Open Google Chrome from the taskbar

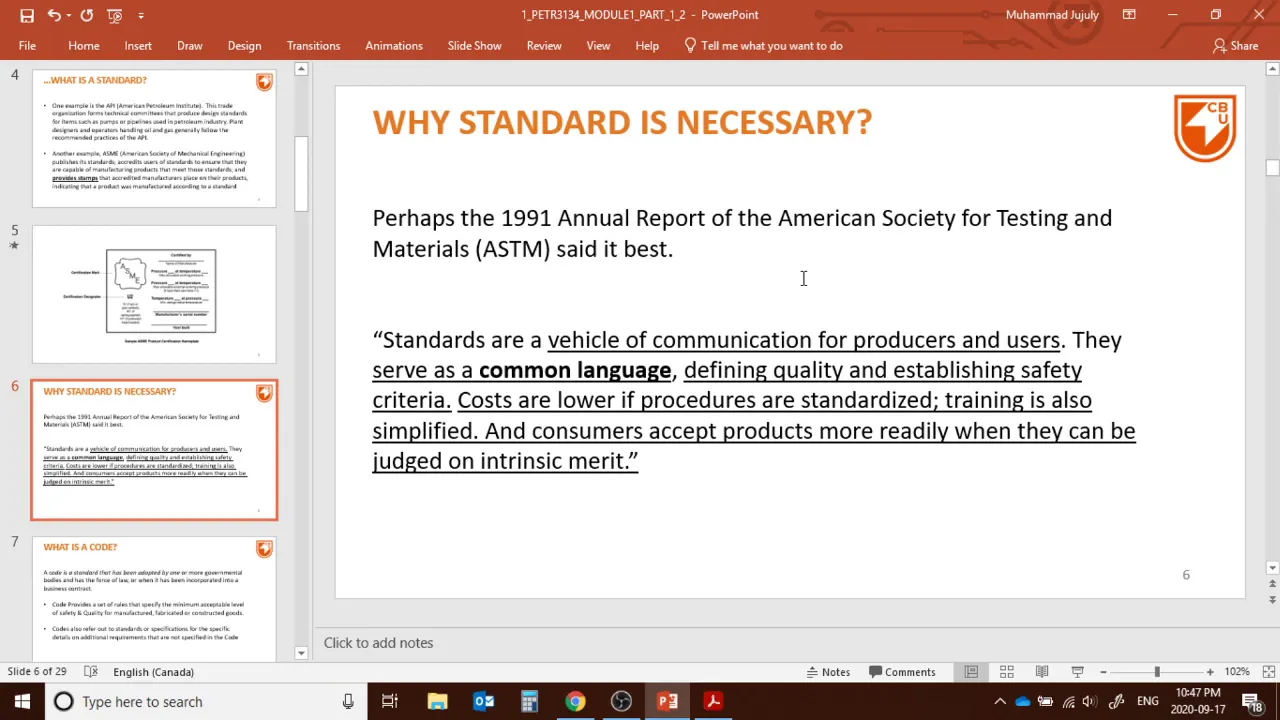click(575, 702)
